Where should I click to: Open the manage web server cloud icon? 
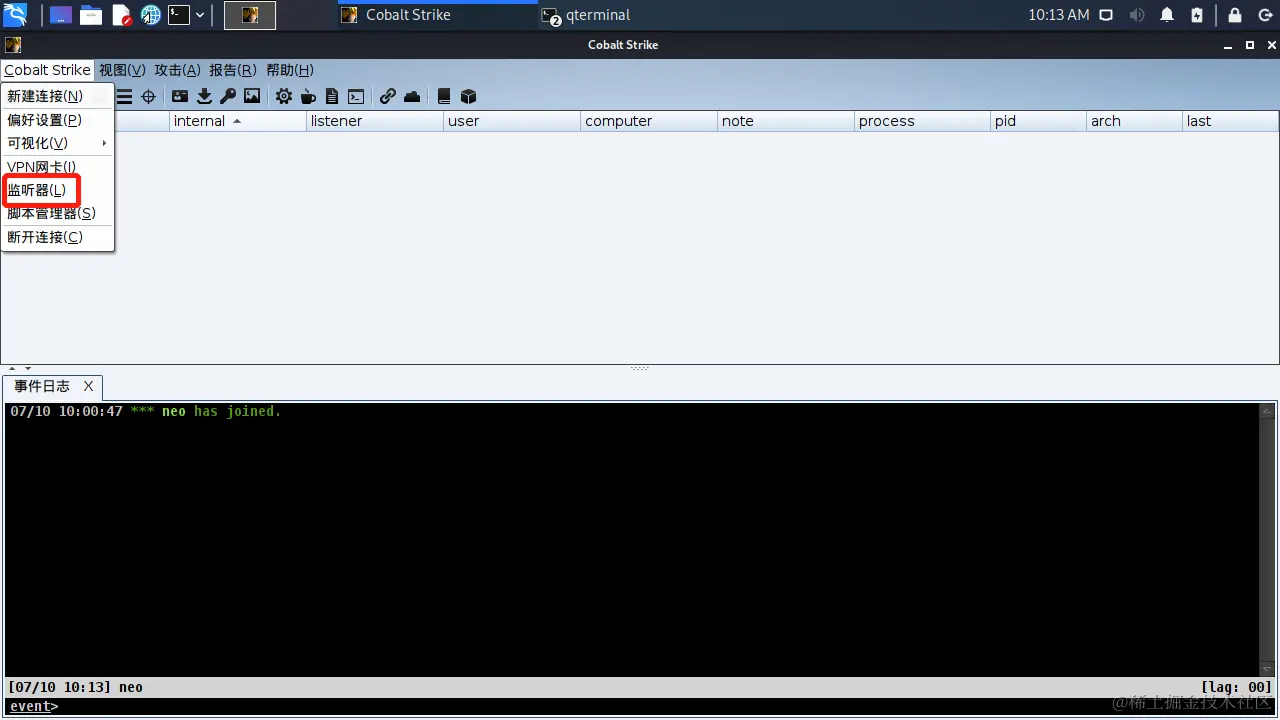pyautogui.click(x=412, y=96)
